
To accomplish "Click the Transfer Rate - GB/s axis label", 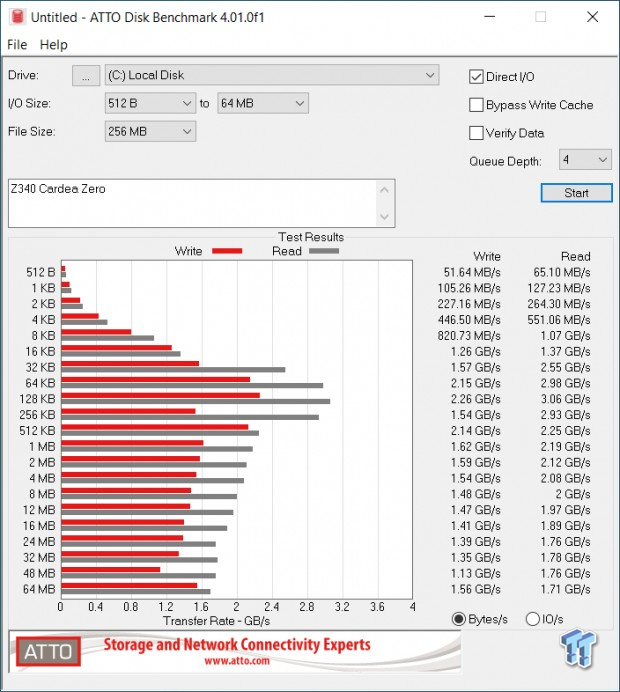I will [216, 621].
